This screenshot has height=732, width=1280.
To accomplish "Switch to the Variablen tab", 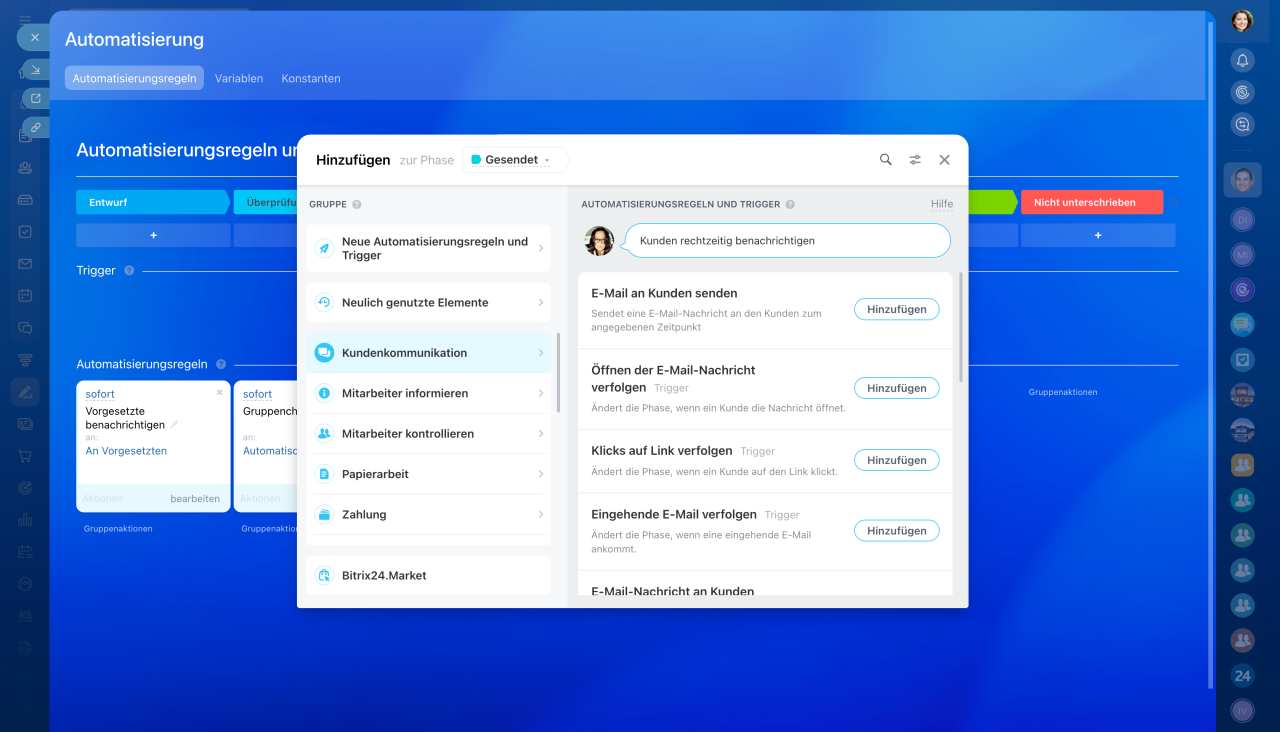I will tap(239, 78).
